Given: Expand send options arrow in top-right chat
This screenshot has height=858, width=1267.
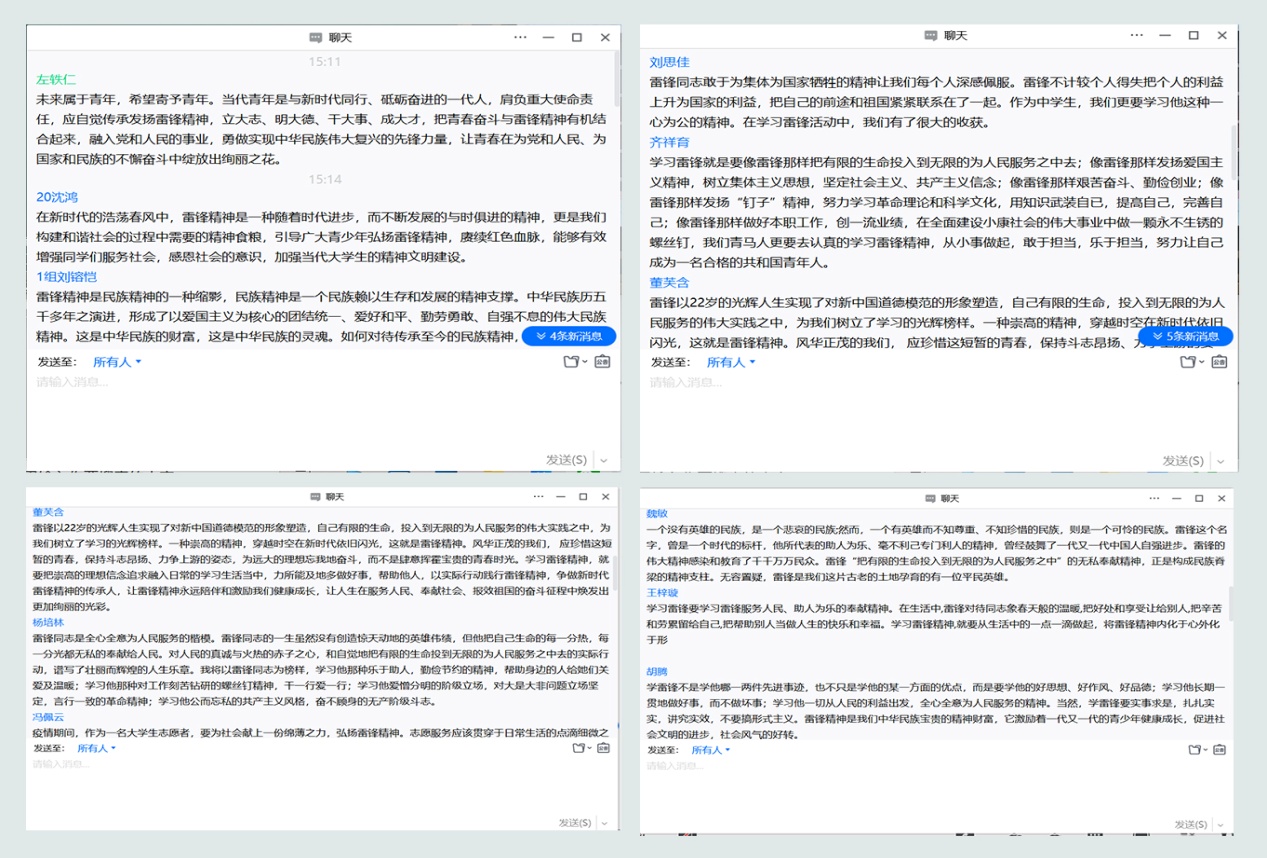Looking at the screenshot, I should (x=1219, y=461).
